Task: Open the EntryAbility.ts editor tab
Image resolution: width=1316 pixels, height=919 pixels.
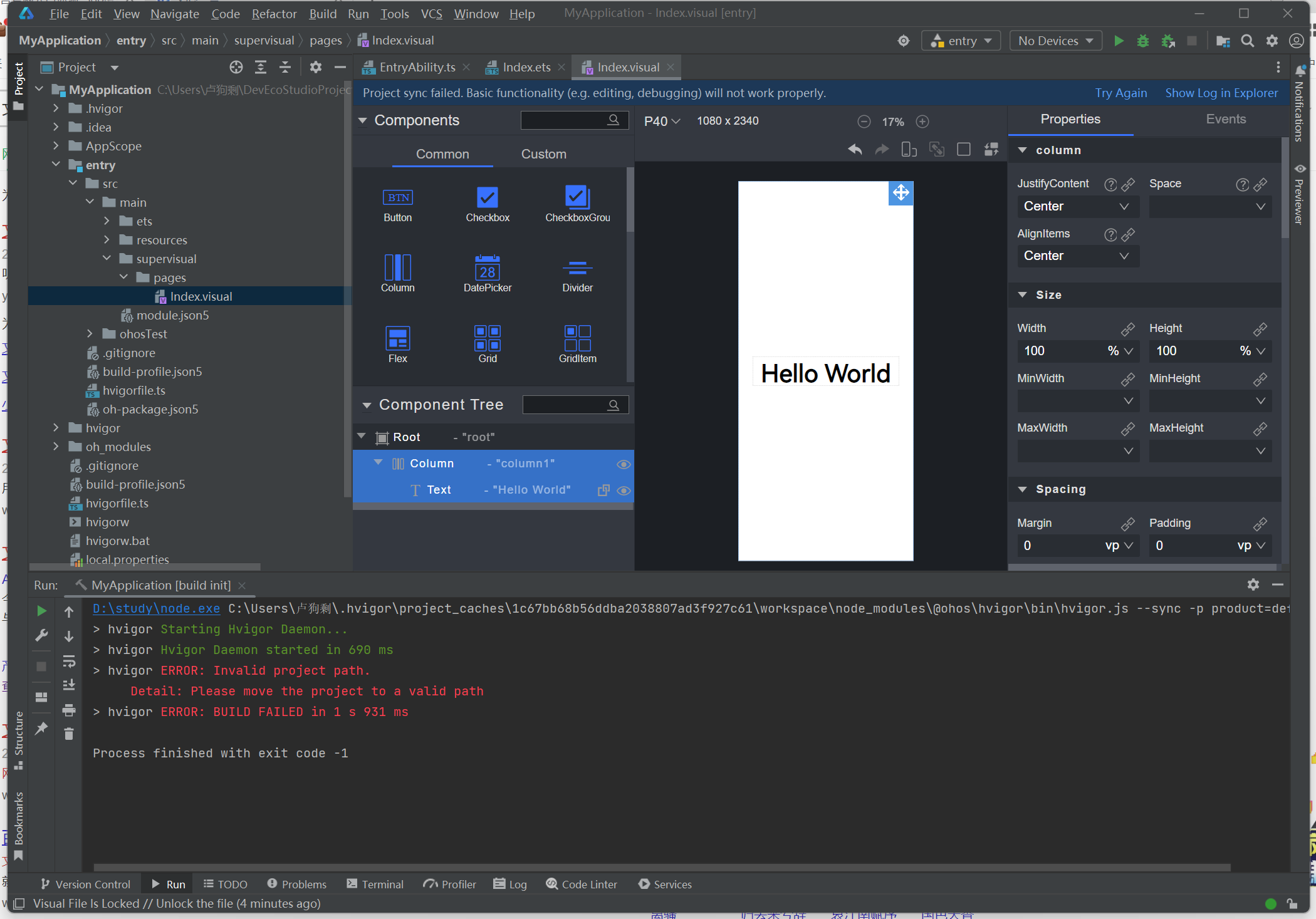Action: 417,67
